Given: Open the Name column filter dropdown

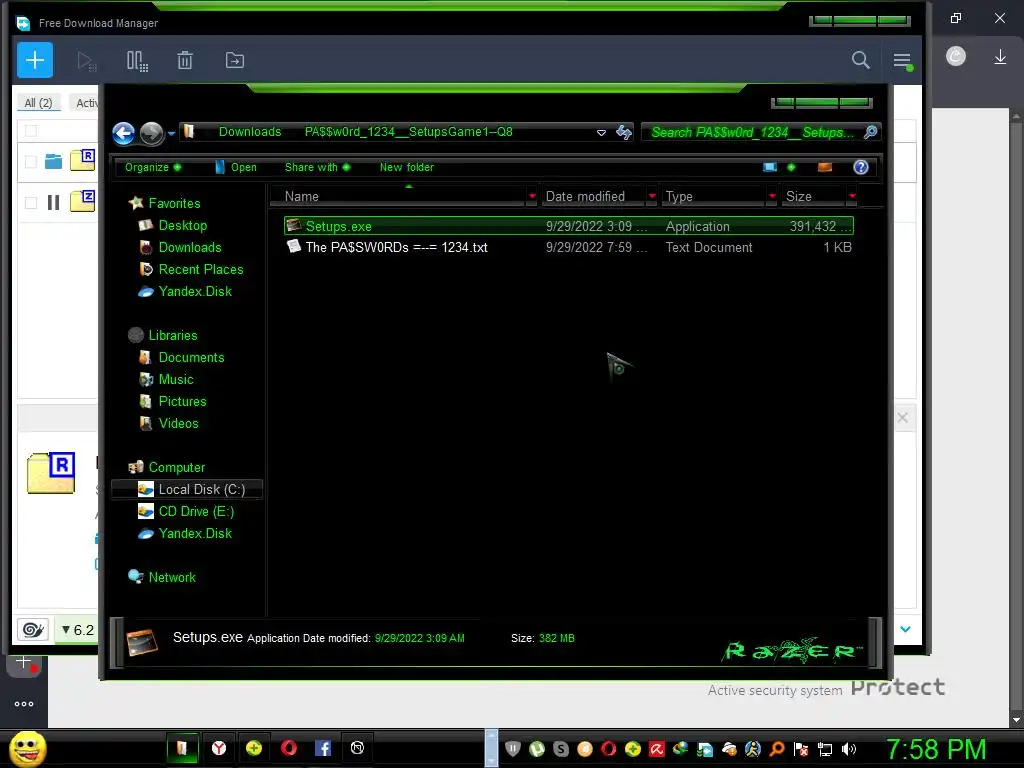Looking at the screenshot, I should click(x=532, y=197).
